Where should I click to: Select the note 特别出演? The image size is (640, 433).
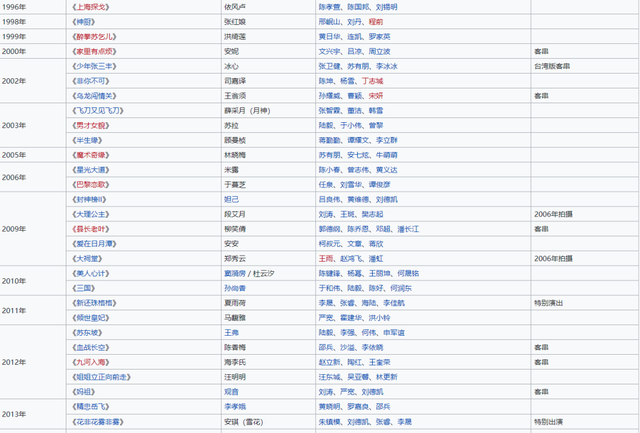click(549, 422)
